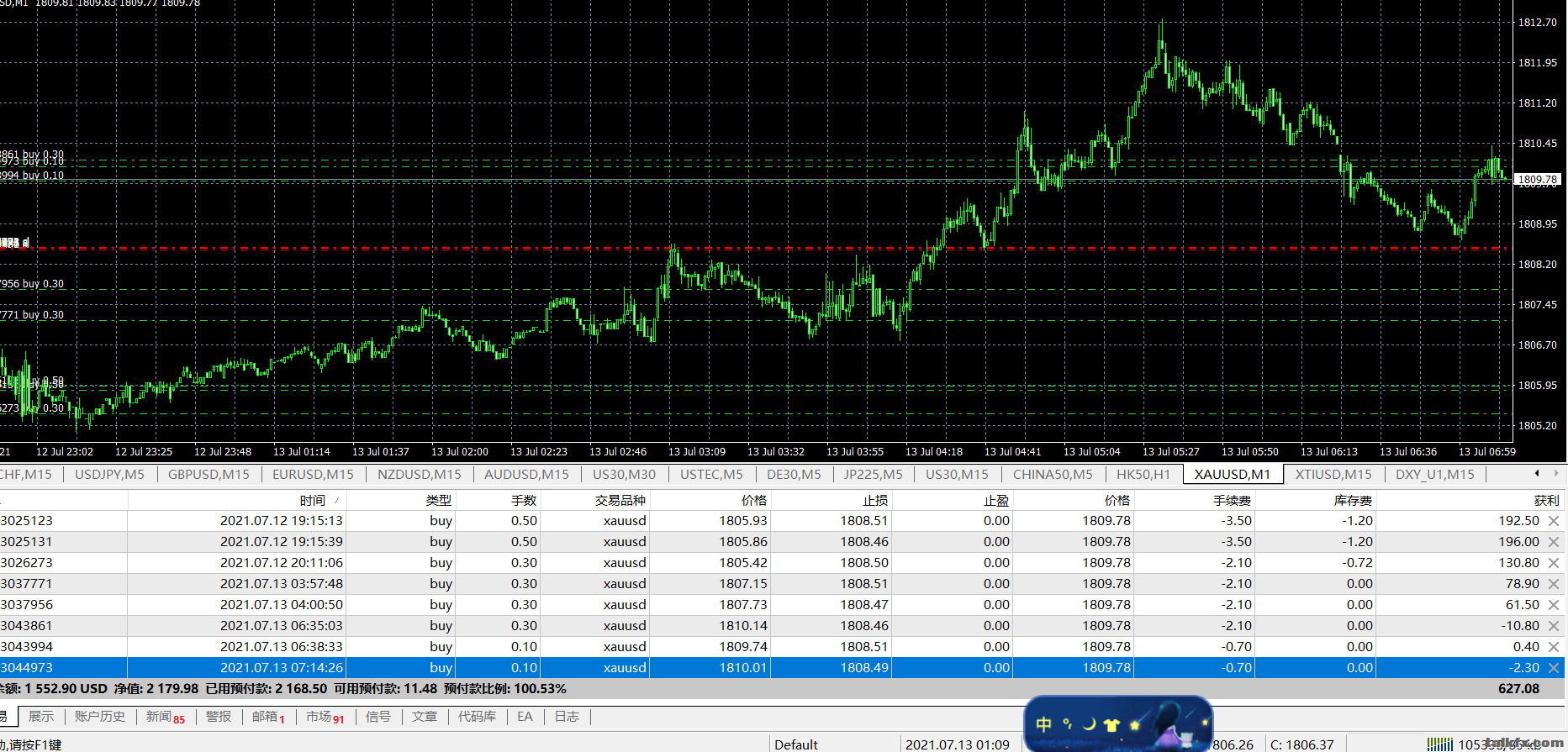The width and height of the screenshot is (1568, 752).
Task: Switch to the GBPUSD,M15 chart tab
Action: (209, 475)
